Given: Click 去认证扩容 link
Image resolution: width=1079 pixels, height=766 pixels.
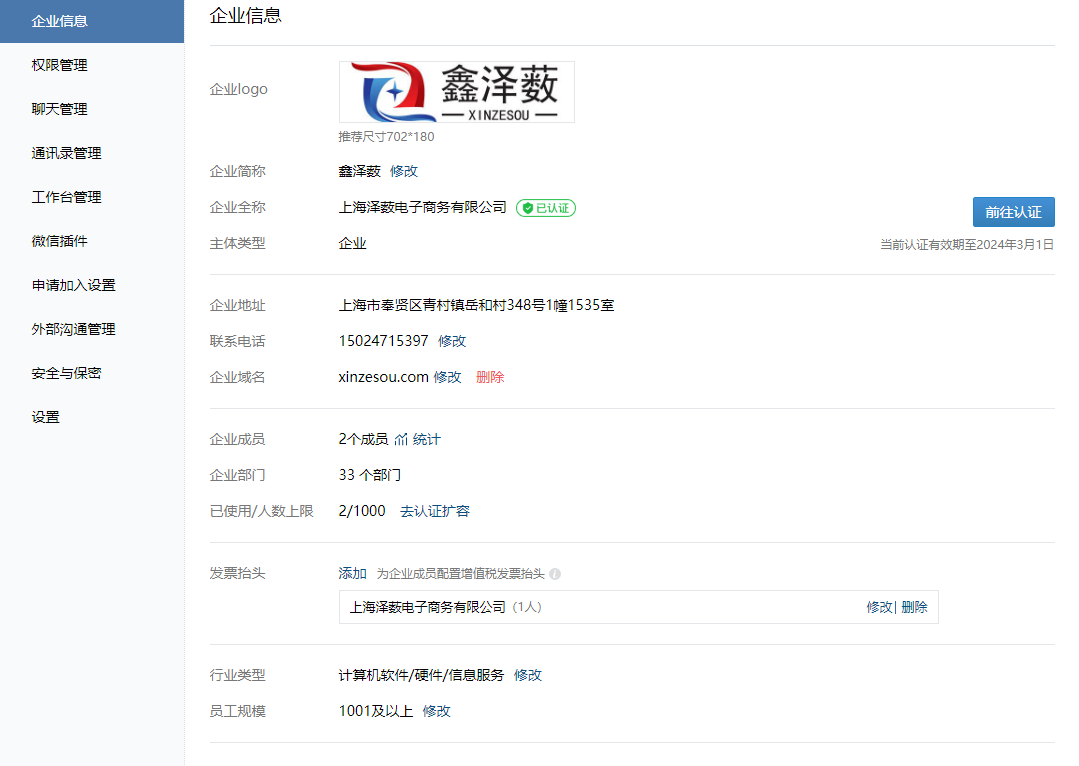Looking at the screenshot, I should 435,511.
